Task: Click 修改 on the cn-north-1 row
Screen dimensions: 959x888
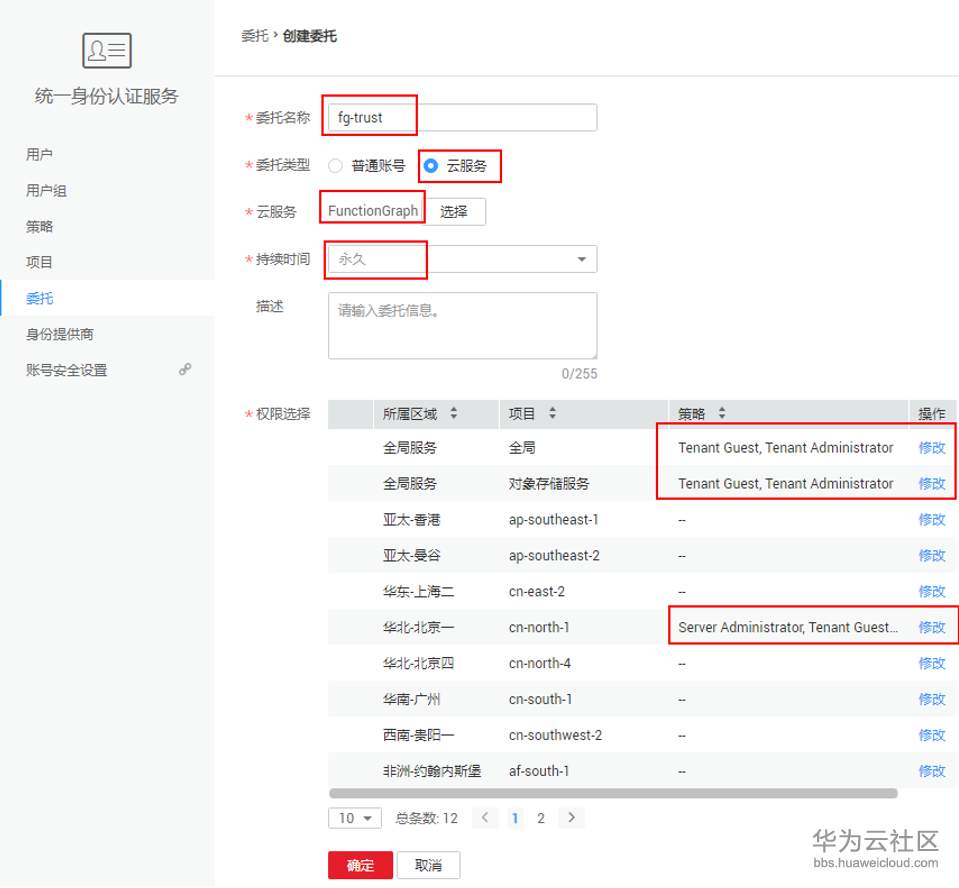Action: click(x=932, y=627)
